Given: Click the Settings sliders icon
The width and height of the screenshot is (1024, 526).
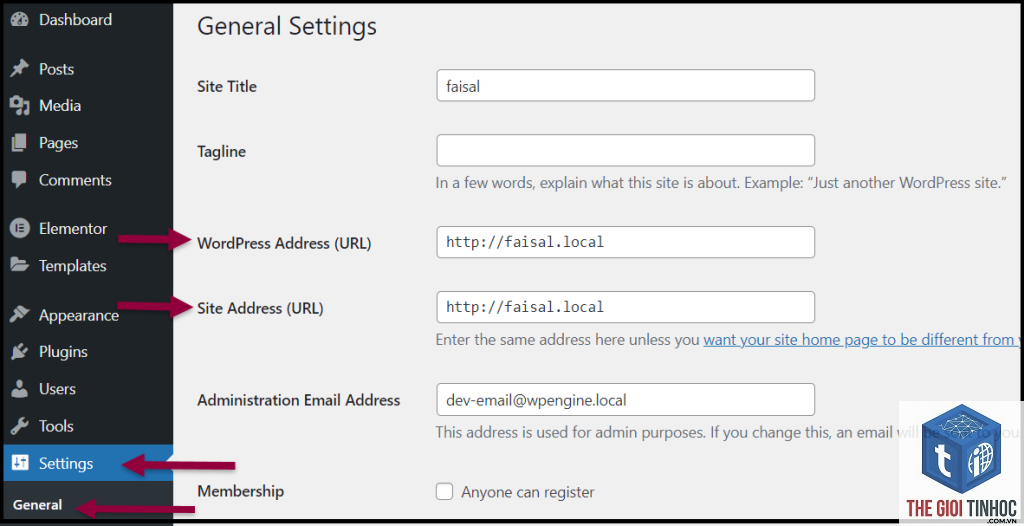Looking at the screenshot, I should (x=20, y=463).
